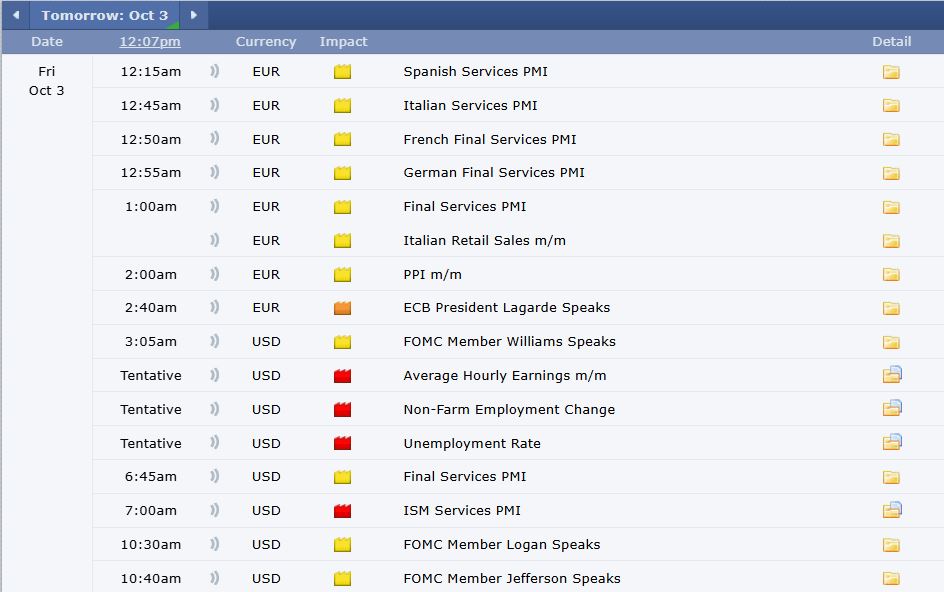Toggle sound alert for Italian Services PMI
This screenshot has width=944, height=592.
(214, 105)
